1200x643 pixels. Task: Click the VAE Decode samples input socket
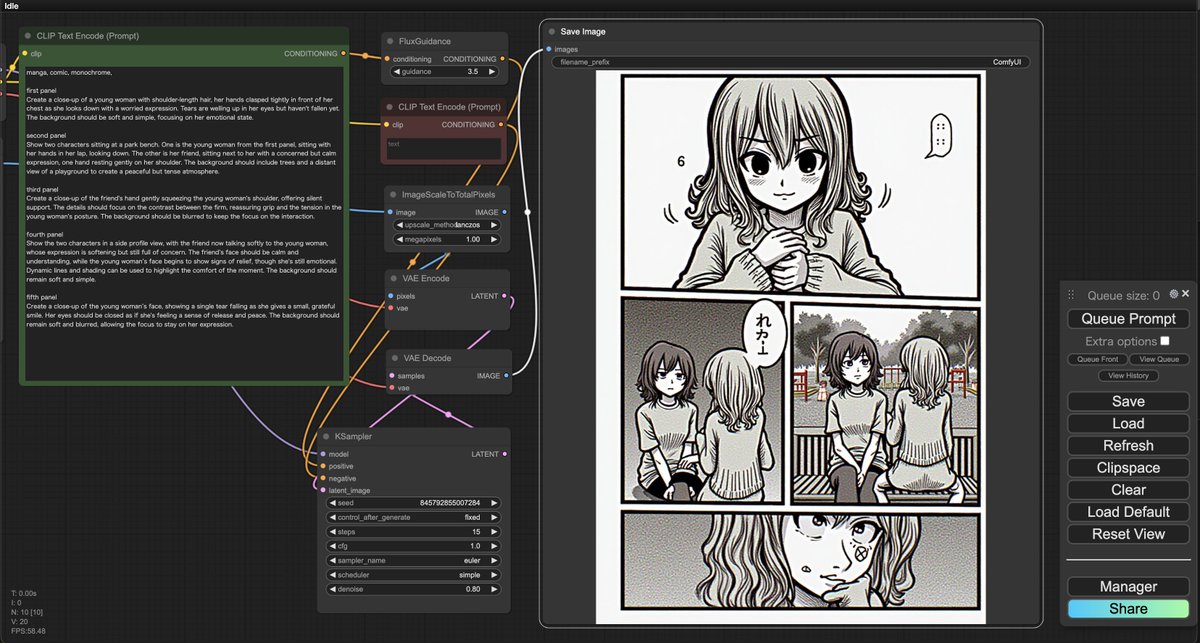tap(391, 376)
